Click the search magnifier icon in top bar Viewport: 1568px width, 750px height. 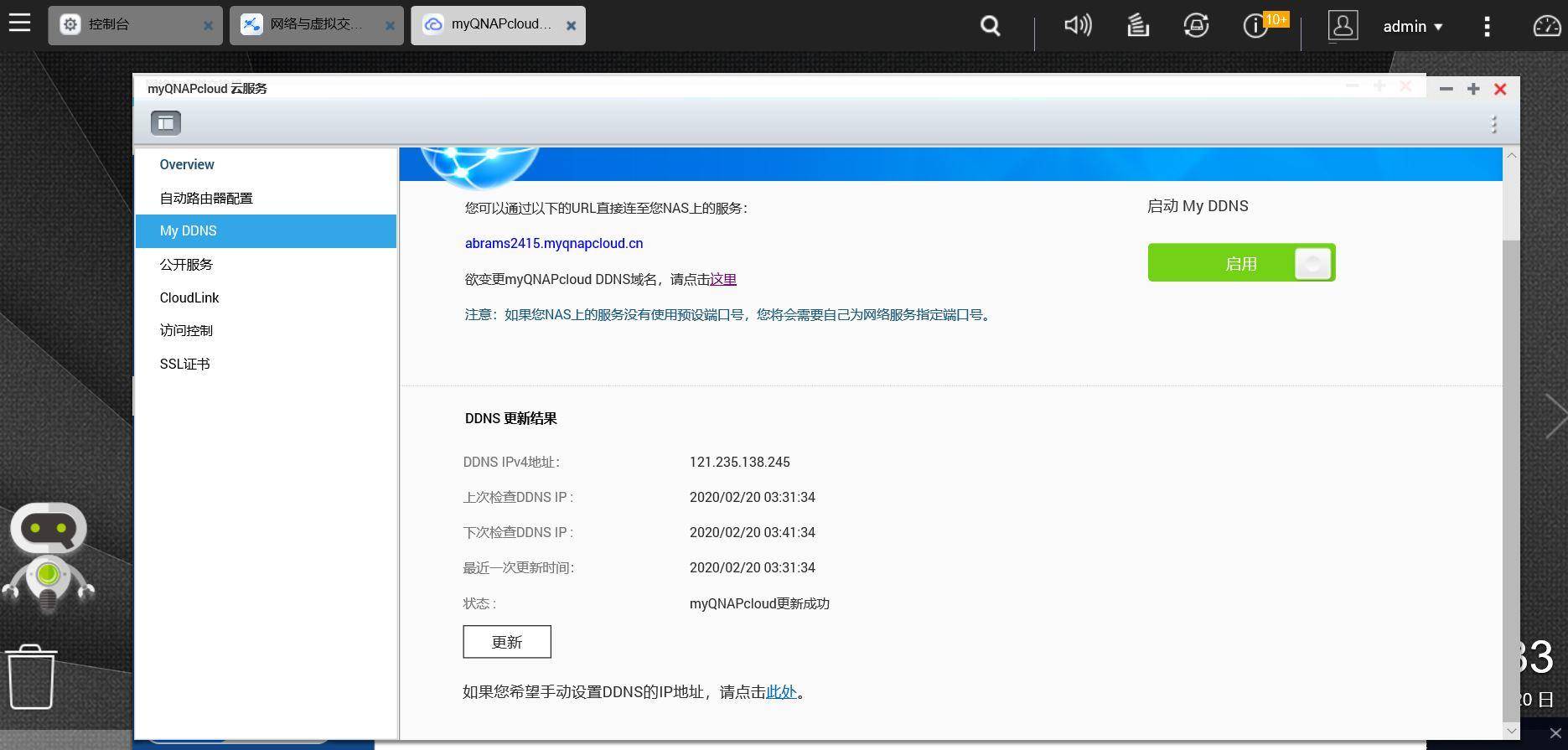coord(991,26)
